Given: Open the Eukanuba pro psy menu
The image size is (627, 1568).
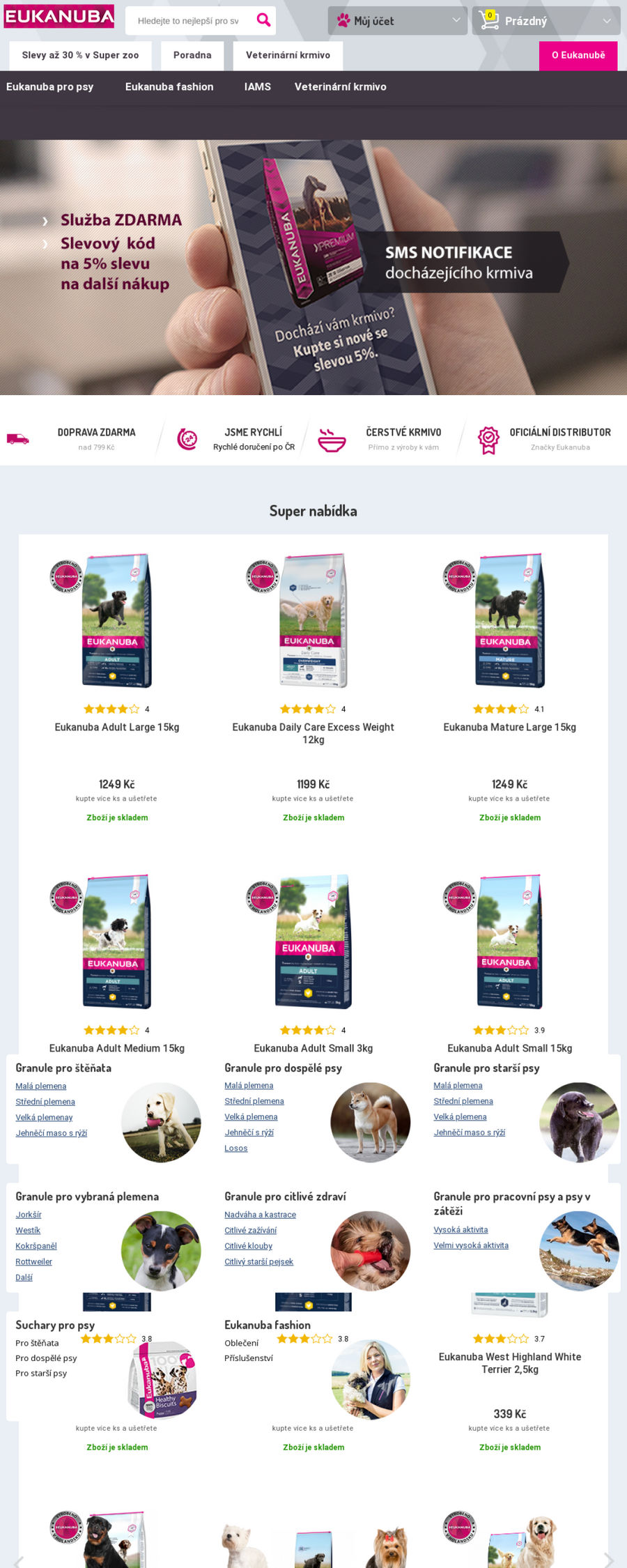Looking at the screenshot, I should pyautogui.click(x=50, y=87).
